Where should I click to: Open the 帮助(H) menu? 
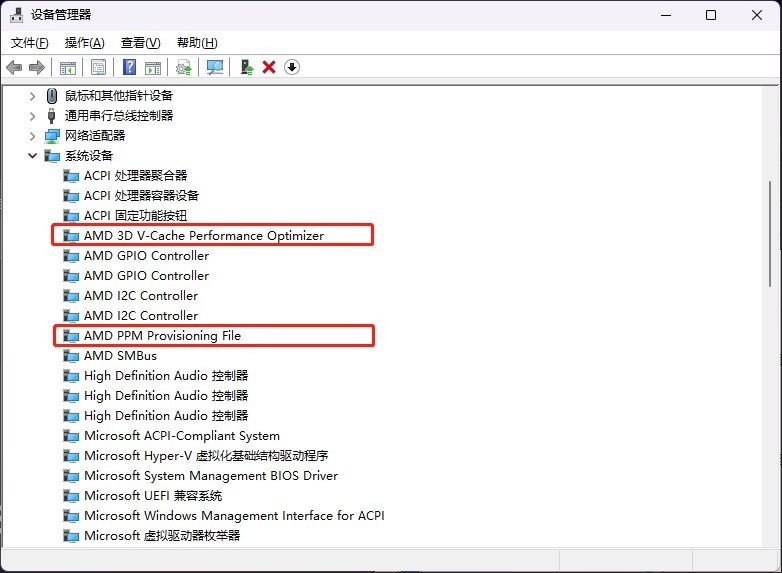point(197,43)
